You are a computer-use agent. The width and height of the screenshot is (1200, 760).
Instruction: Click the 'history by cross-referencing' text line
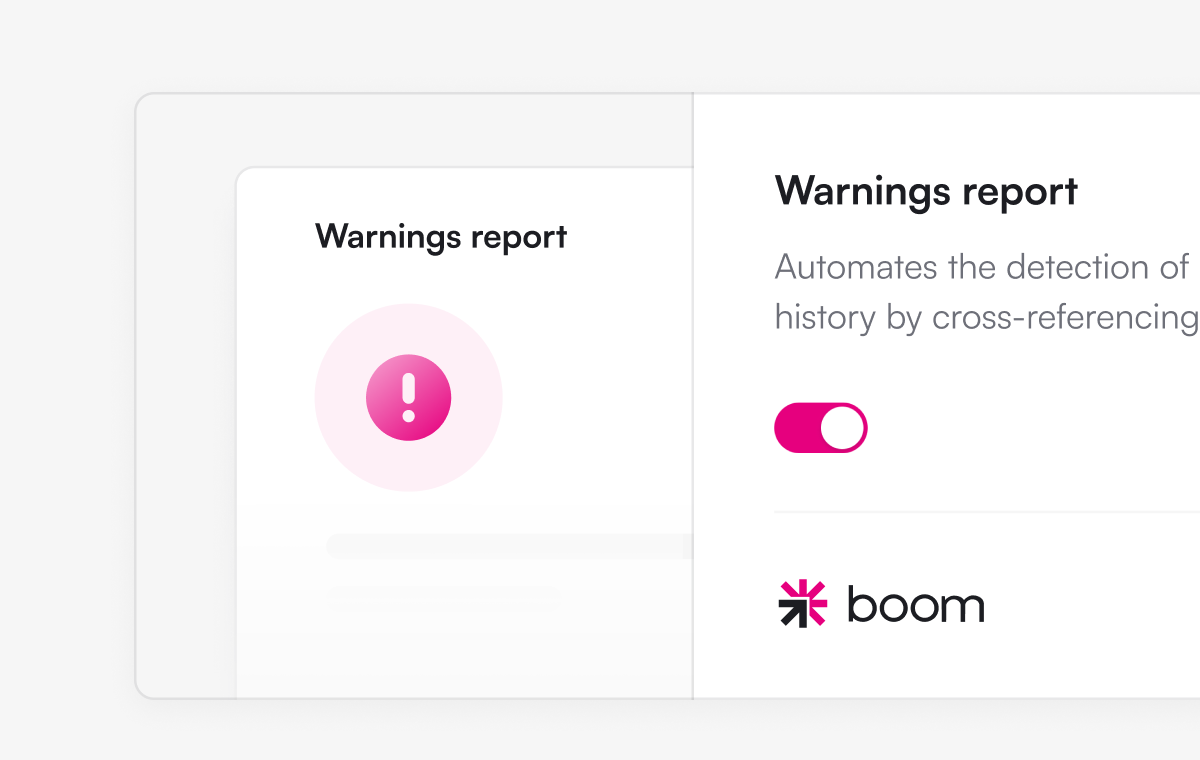(x=987, y=317)
